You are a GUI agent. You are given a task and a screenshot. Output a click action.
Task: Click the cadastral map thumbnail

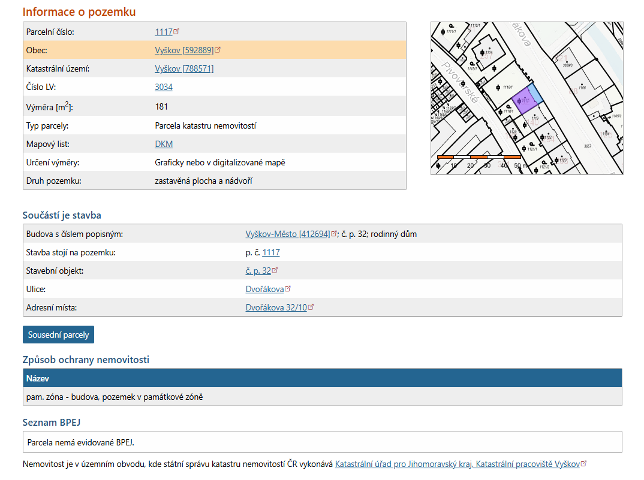click(x=527, y=98)
